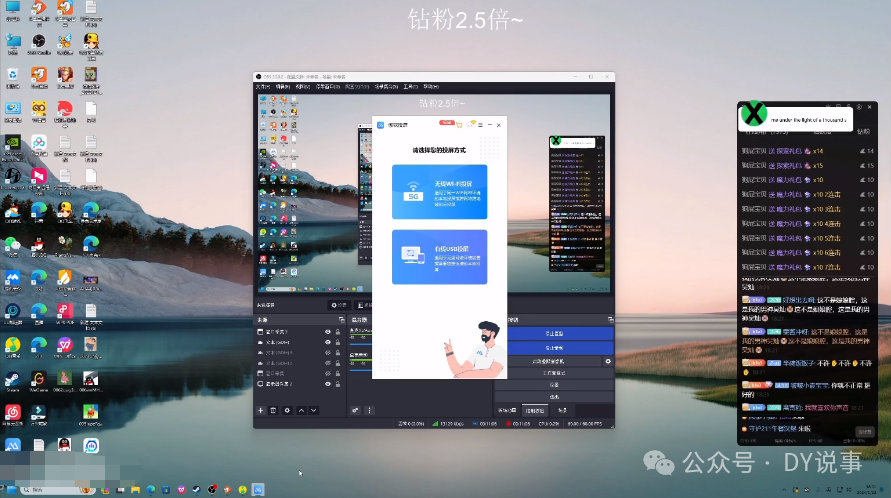Switch to 控制按钮 tab in OBS dock

click(535, 410)
